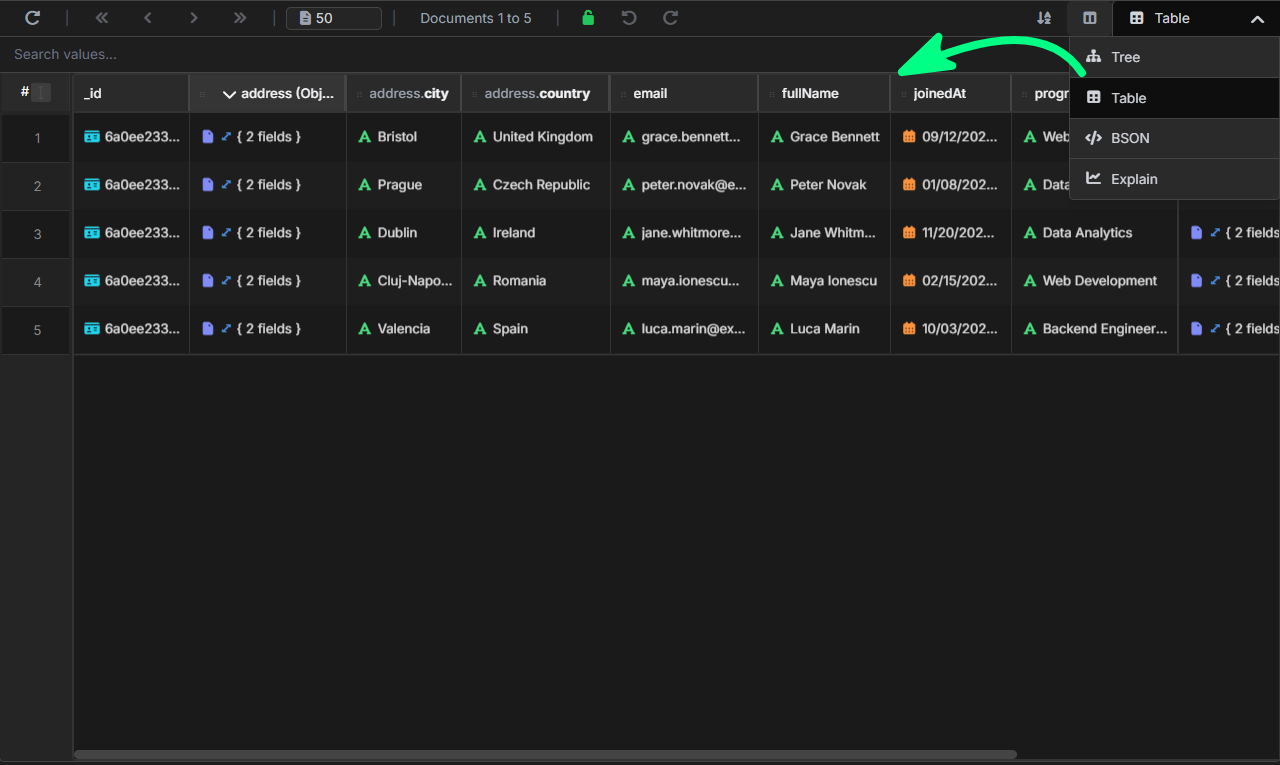
Task: Select the jane.whitmore... email cell
Action: (x=685, y=233)
